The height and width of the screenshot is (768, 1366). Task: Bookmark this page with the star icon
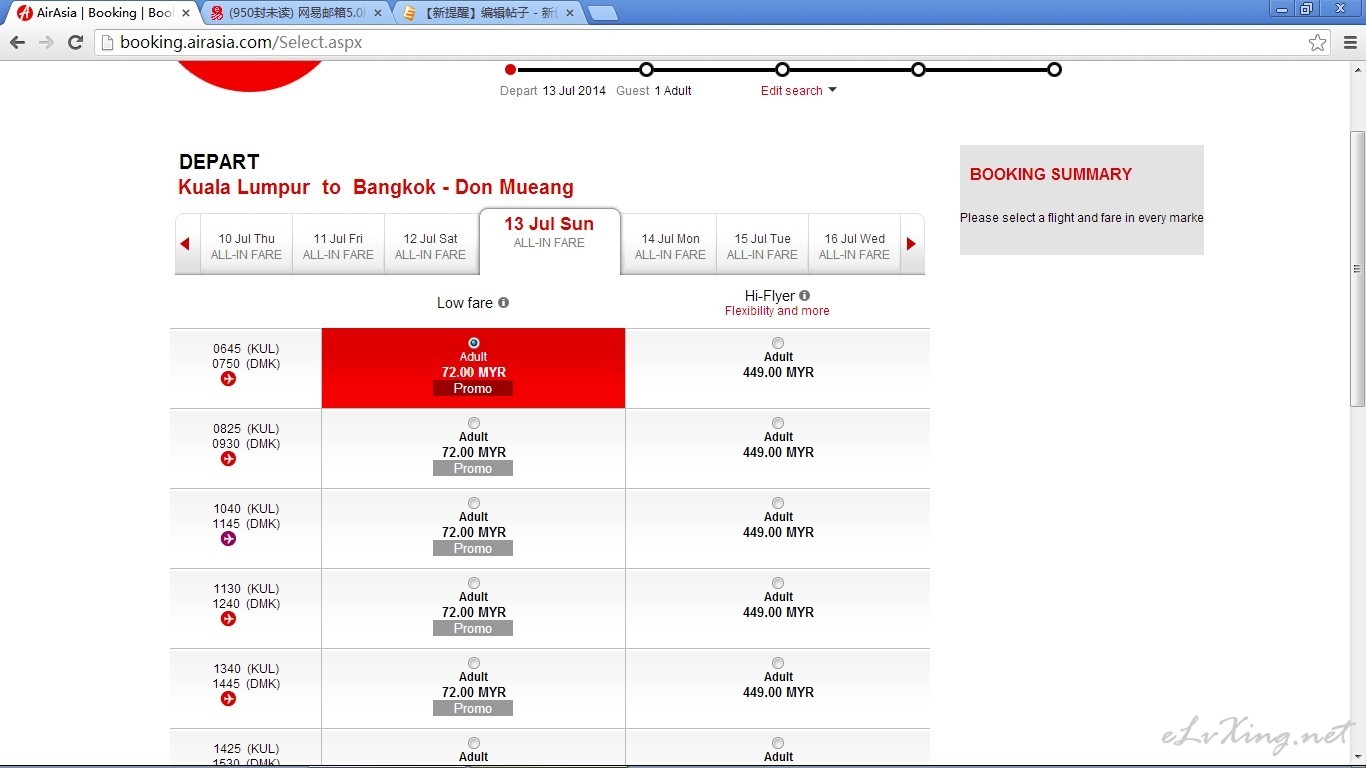click(1318, 42)
